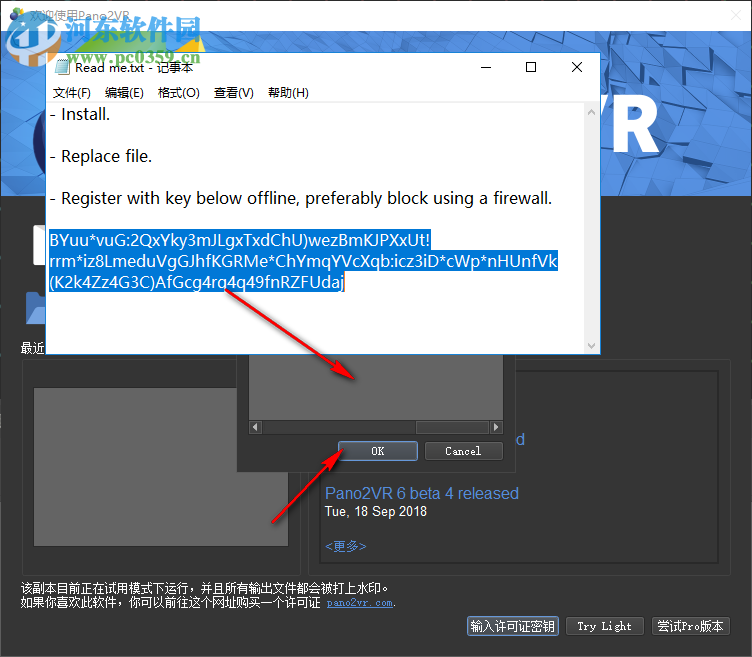Click the <更多> news link
The width and height of the screenshot is (752, 657).
point(345,546)
